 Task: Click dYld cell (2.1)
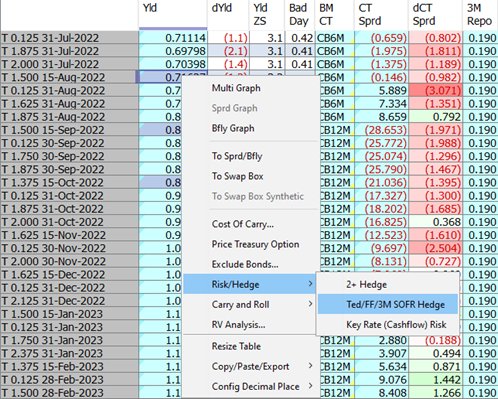click(x=228, y=51)
